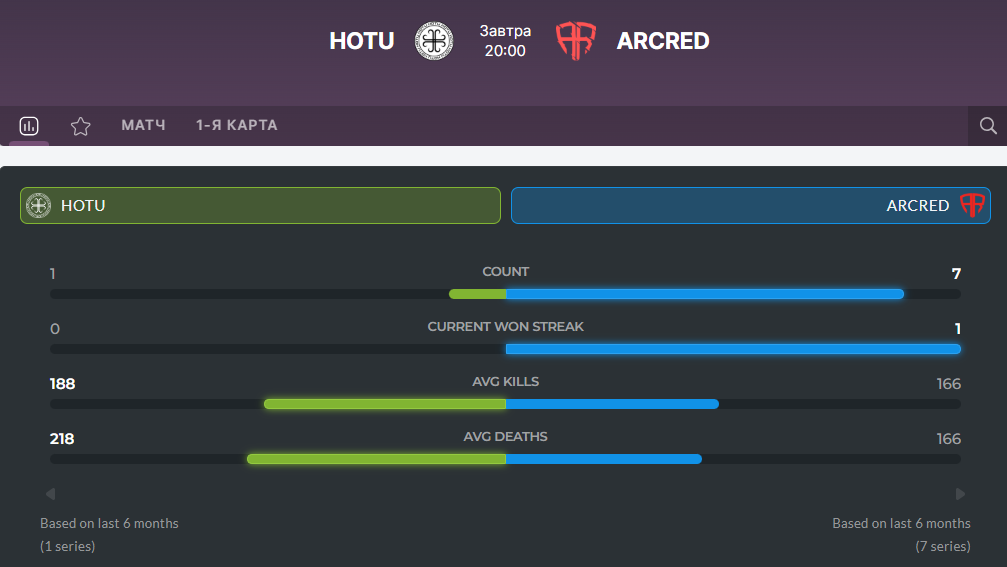Screen dimensions: 1007x567
Task: Click the AVG DEATHS comparison bar
Action: click(x=505, y=459)
